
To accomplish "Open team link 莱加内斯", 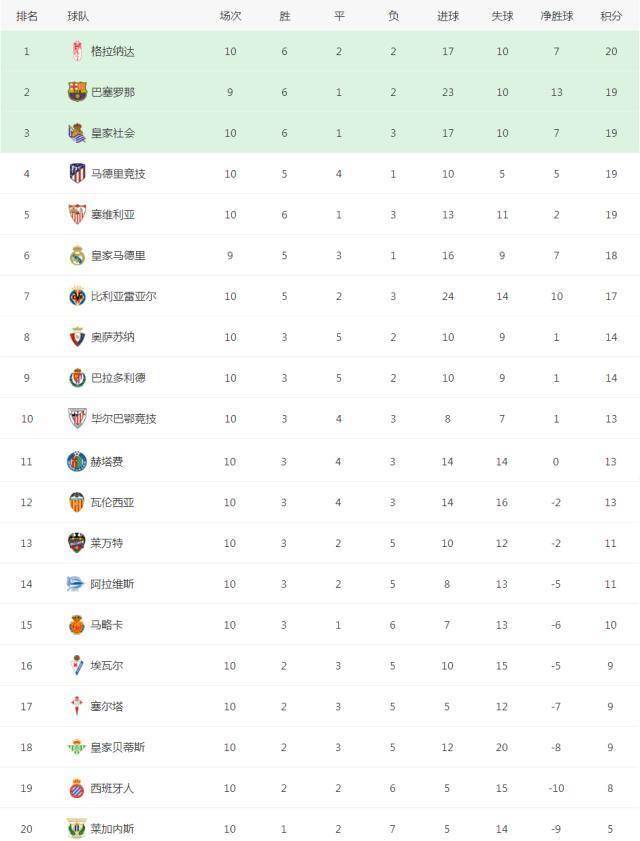I will coord(112,829).
